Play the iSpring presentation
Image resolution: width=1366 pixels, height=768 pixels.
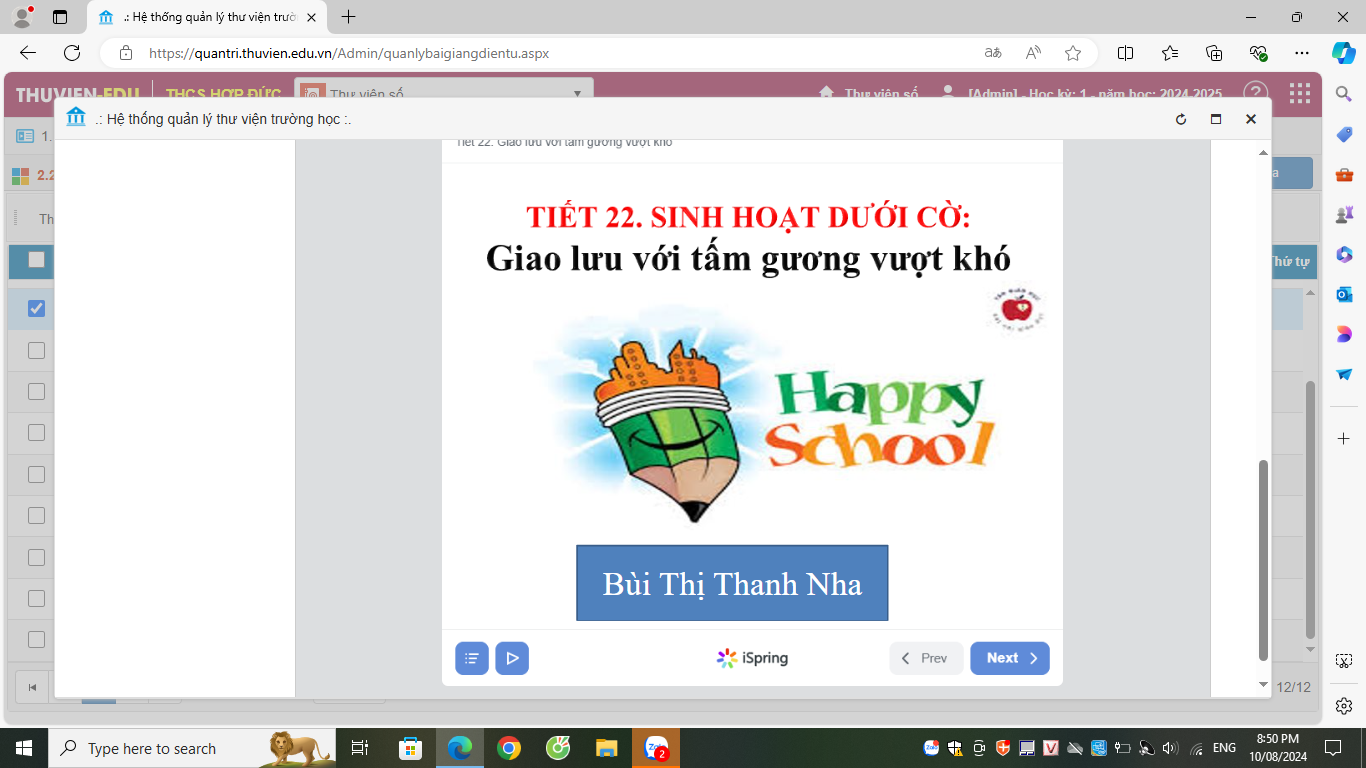[x=512, y=658]
